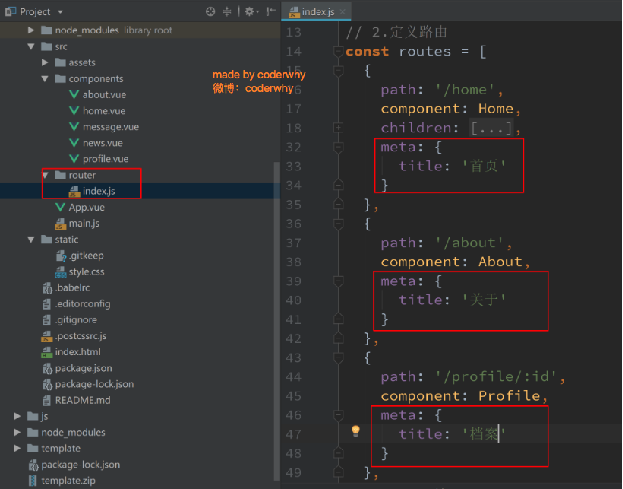Open home.vue in the tree
623x489 pixels.
(x=104, y=111)
